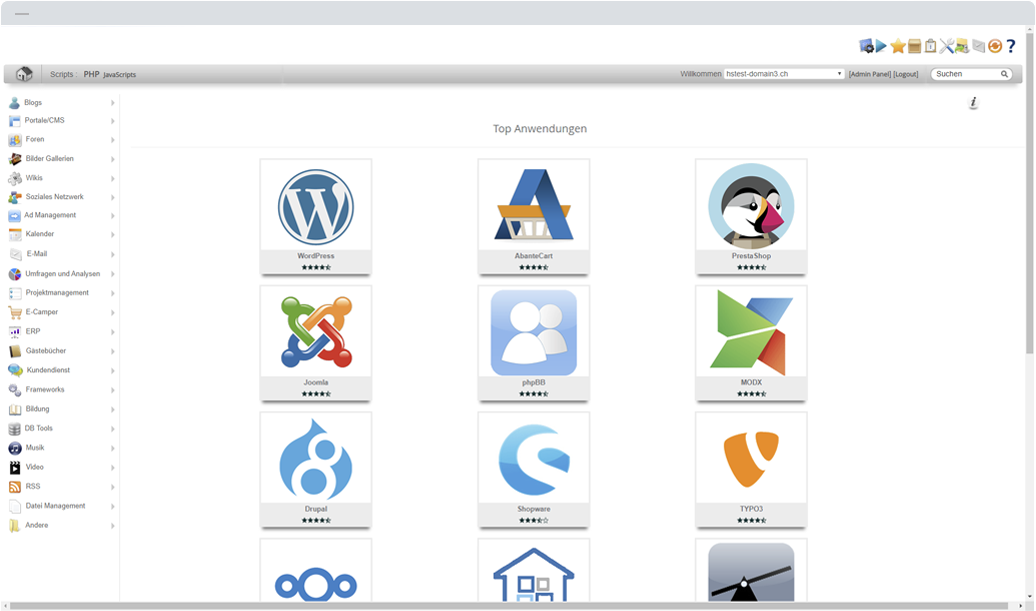Click the Bilder Gallerien category icon
Viewport: 1036px width, 611px height.
15,159
